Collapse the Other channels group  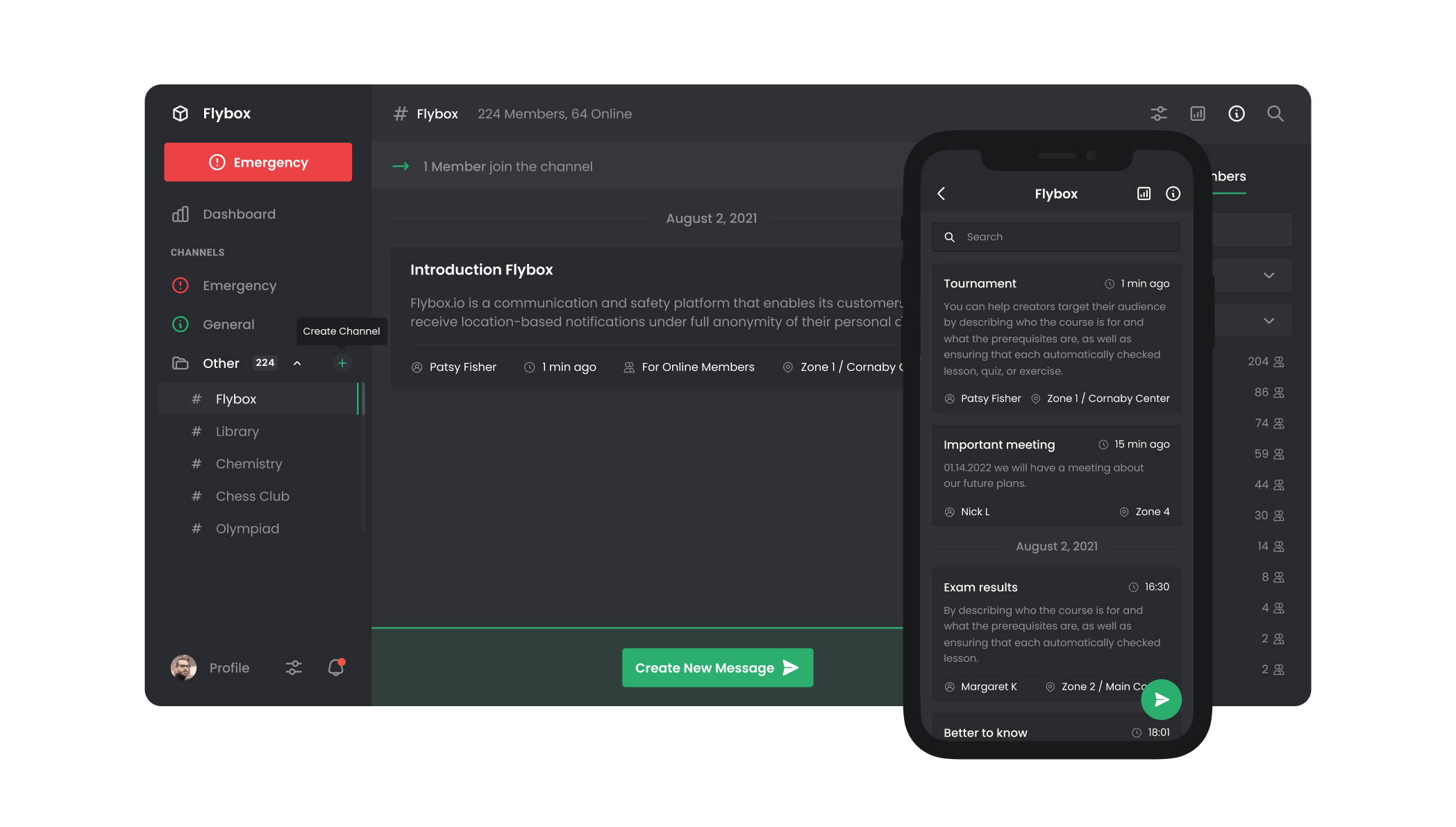tap(298, 362)
